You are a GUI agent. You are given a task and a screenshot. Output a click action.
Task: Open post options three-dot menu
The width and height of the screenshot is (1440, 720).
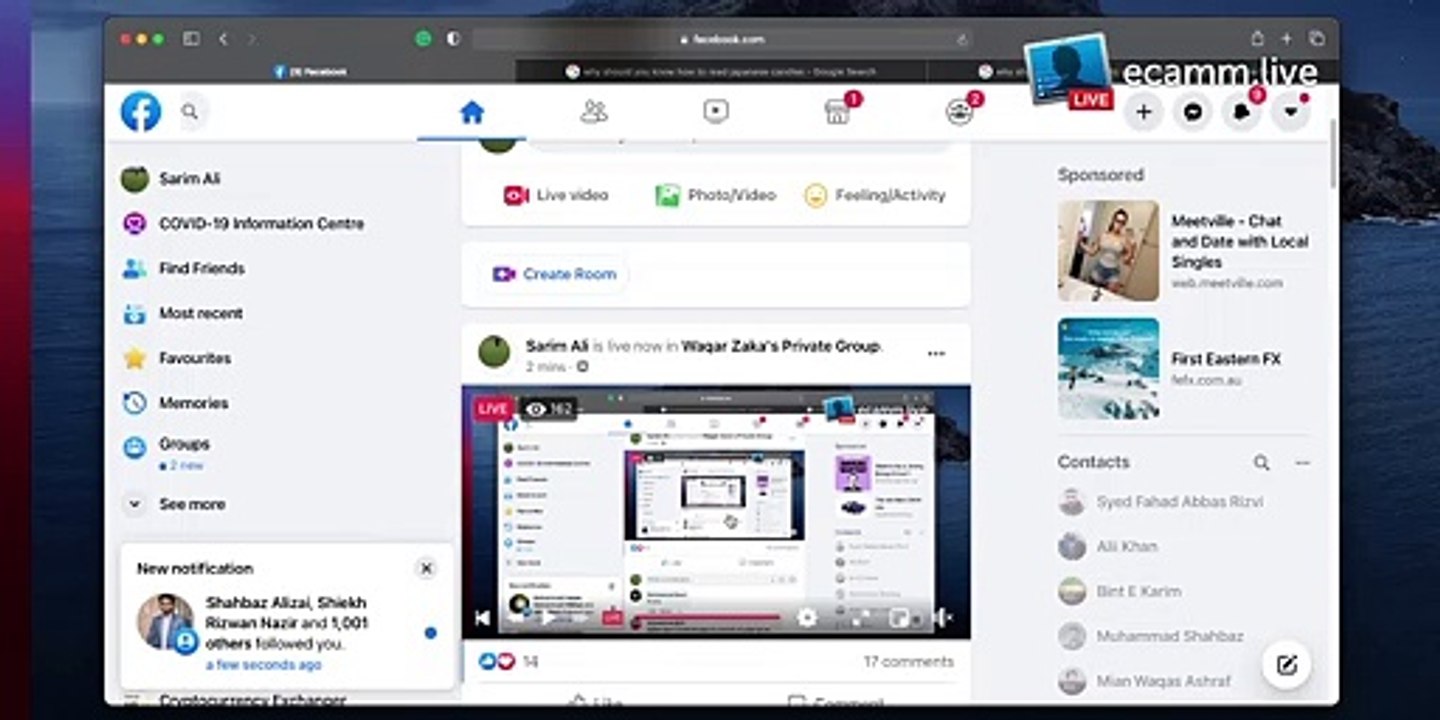point(936,354)
